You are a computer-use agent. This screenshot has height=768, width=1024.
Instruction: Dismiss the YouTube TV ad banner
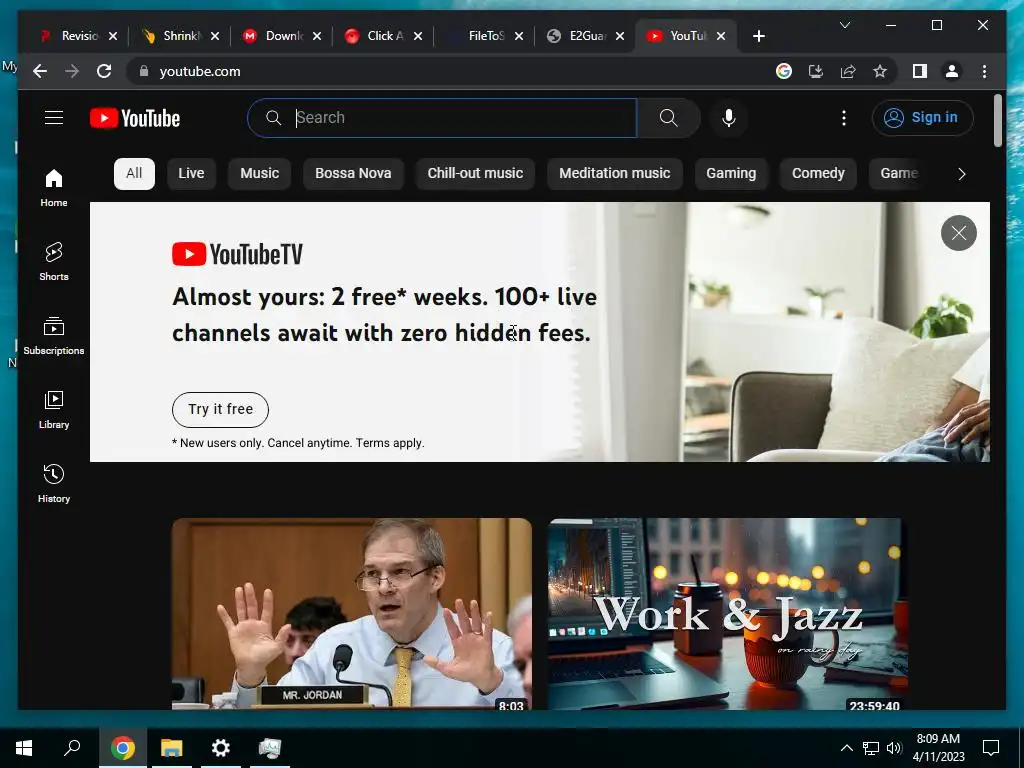(959, 232)
